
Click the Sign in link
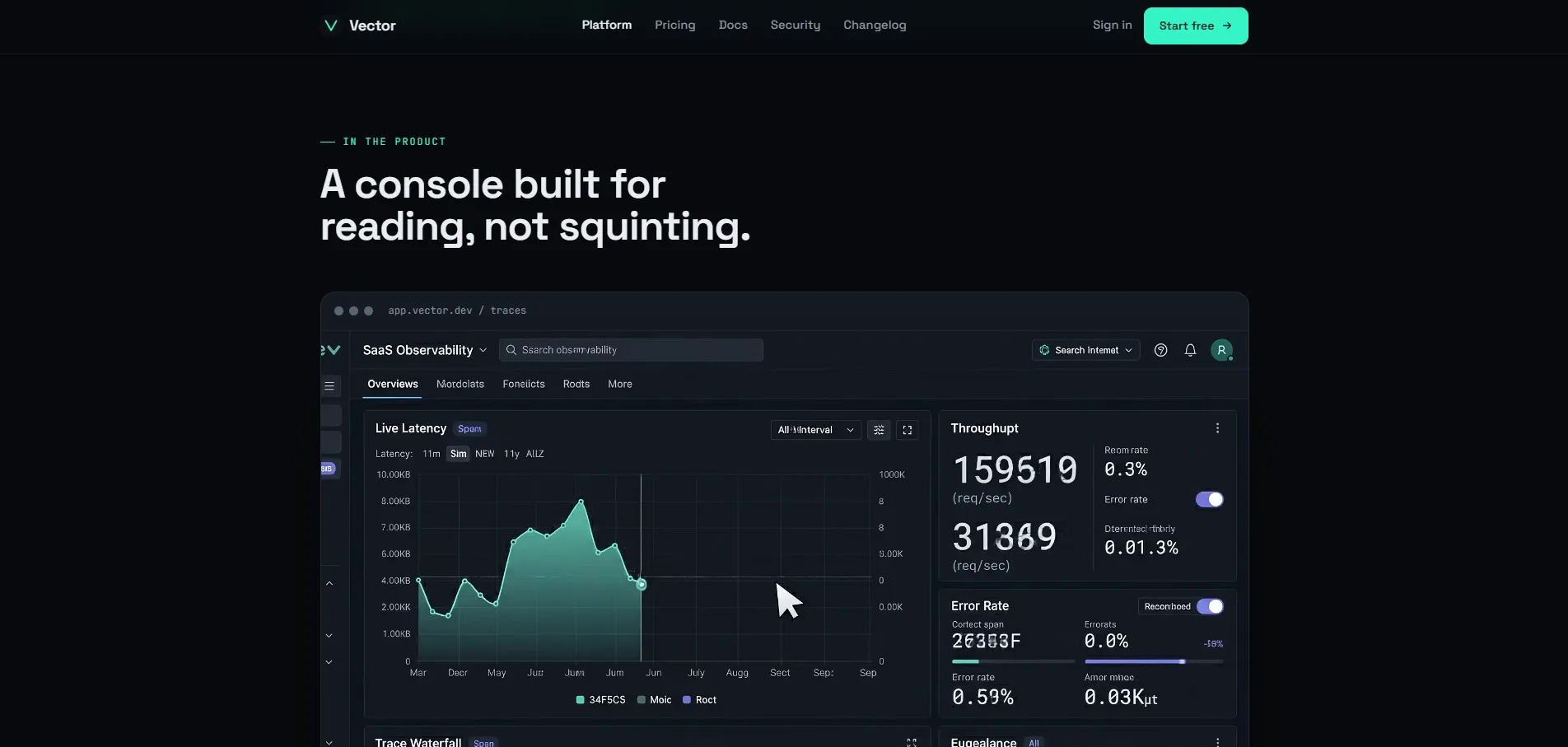click(x=1113, y=25)
